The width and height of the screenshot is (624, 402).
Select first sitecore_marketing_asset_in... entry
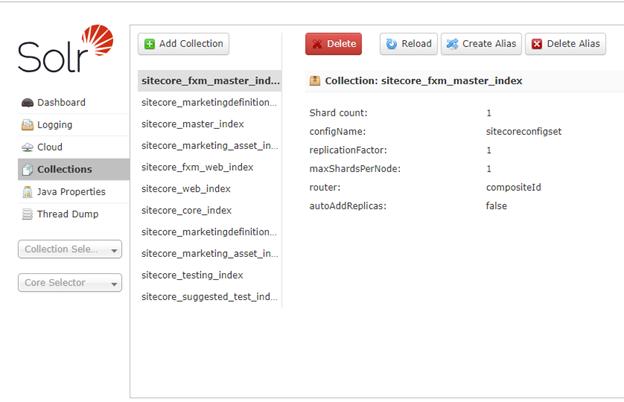click(210, 146)
